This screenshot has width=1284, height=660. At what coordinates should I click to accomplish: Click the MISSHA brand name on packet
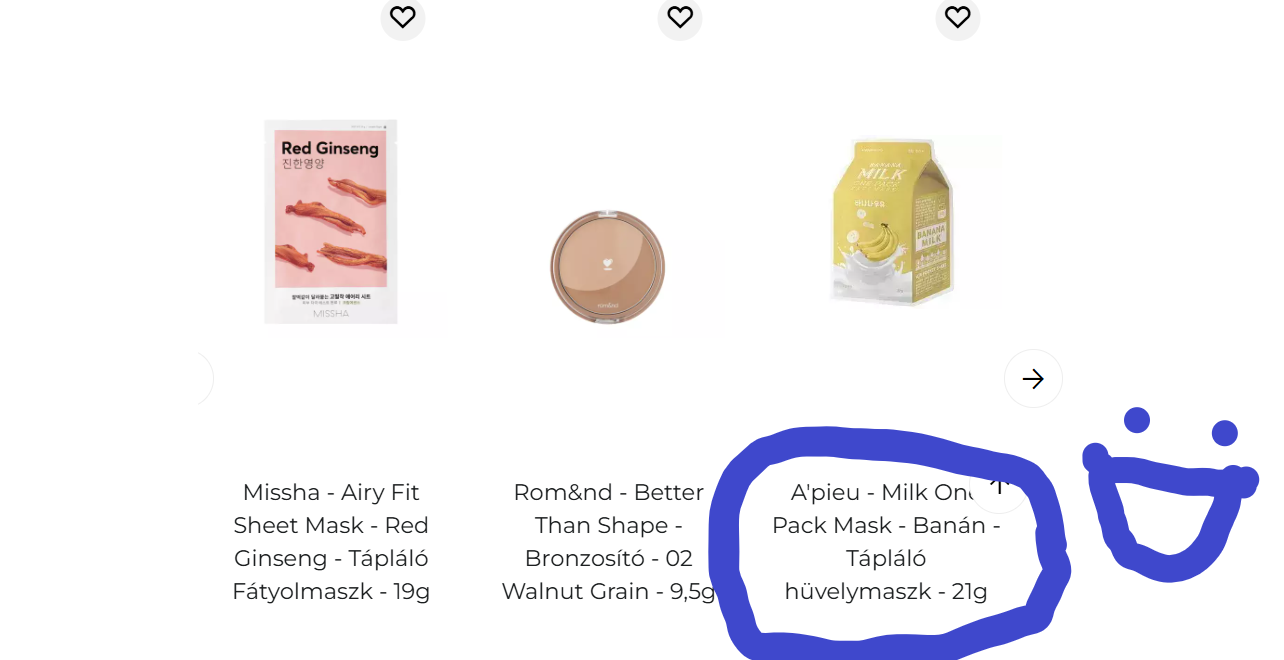point(331,313)
